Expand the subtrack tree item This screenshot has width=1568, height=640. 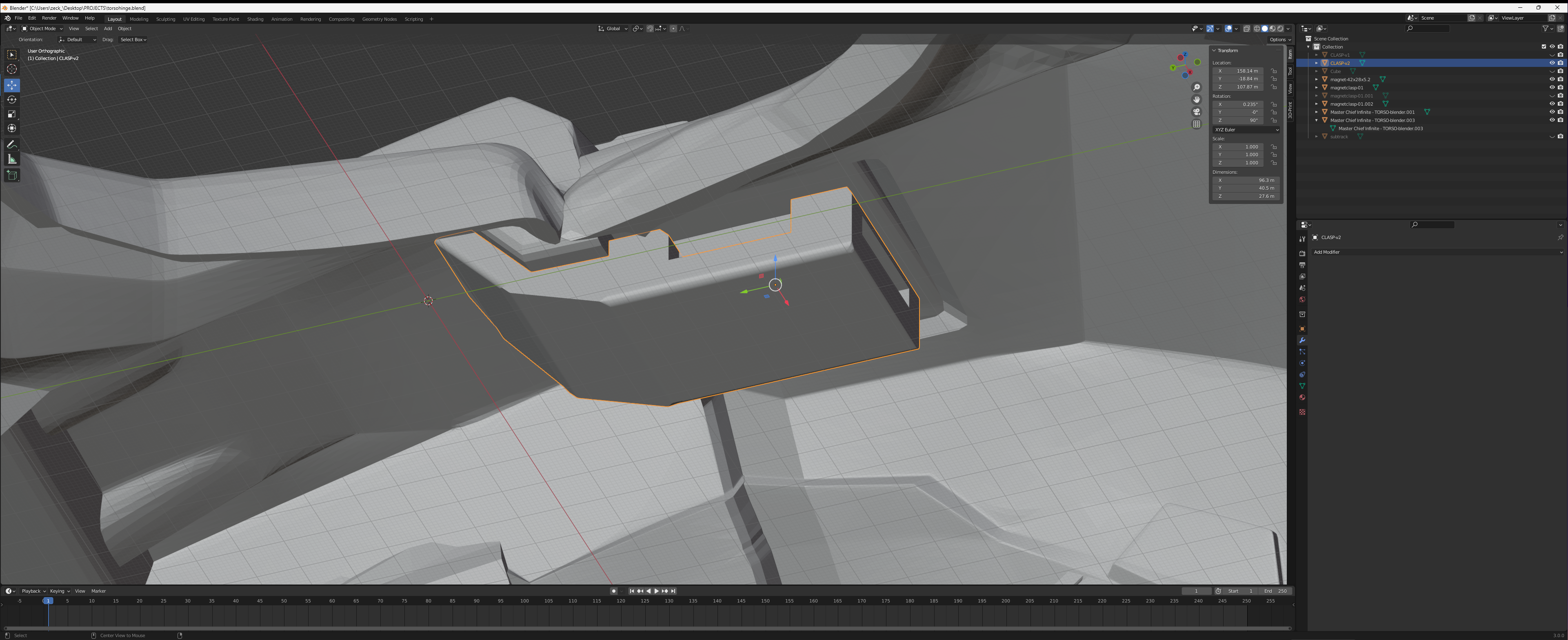pos(1317,137)
